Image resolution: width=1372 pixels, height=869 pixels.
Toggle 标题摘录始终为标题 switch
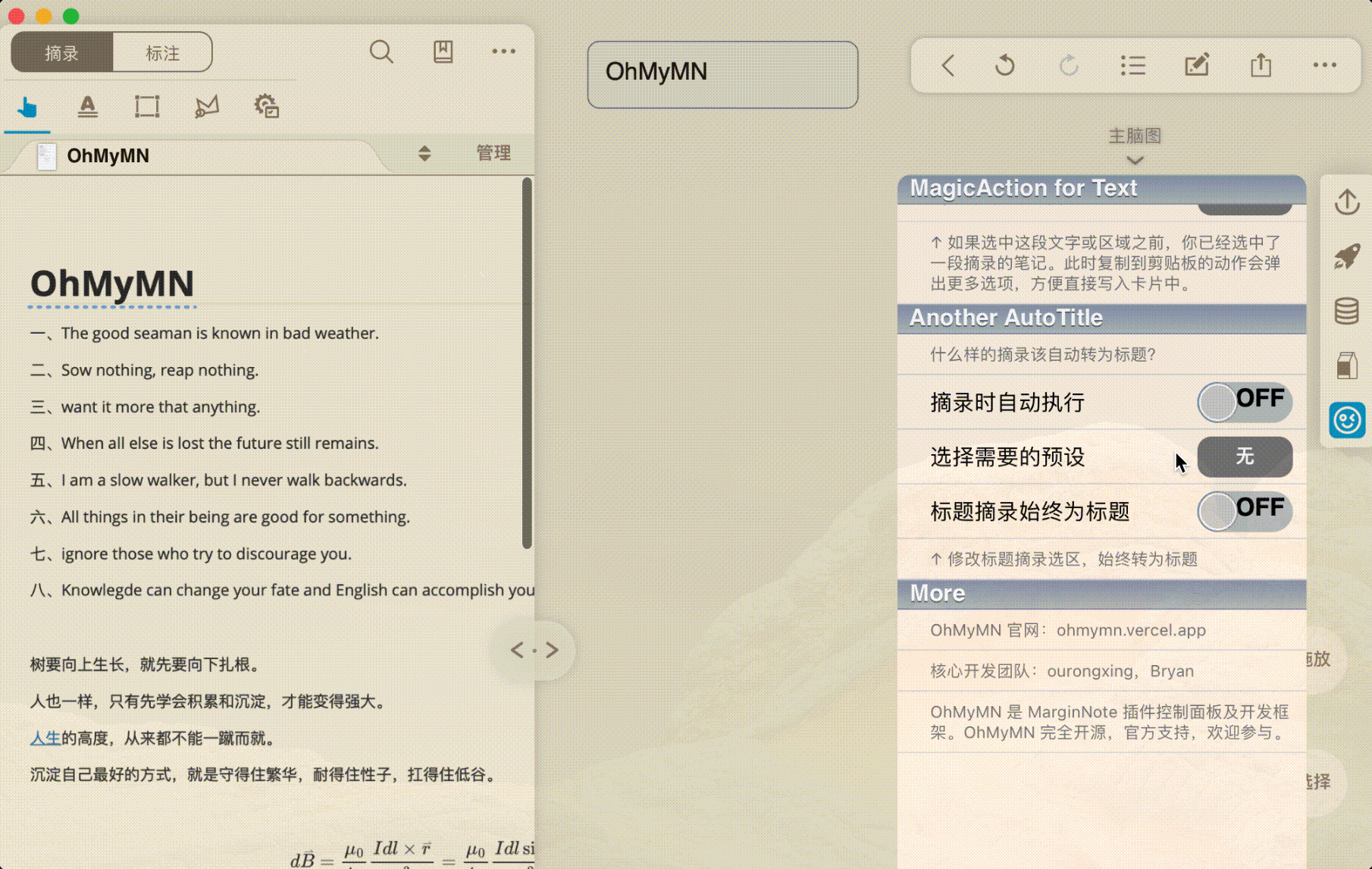coord(1245,511)
